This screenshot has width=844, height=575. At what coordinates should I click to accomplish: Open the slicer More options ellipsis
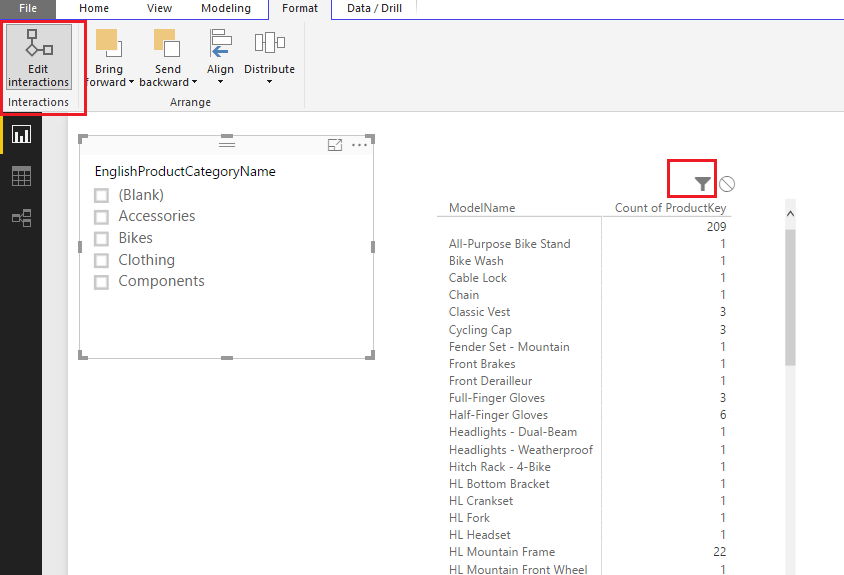[x=359, y=145]
